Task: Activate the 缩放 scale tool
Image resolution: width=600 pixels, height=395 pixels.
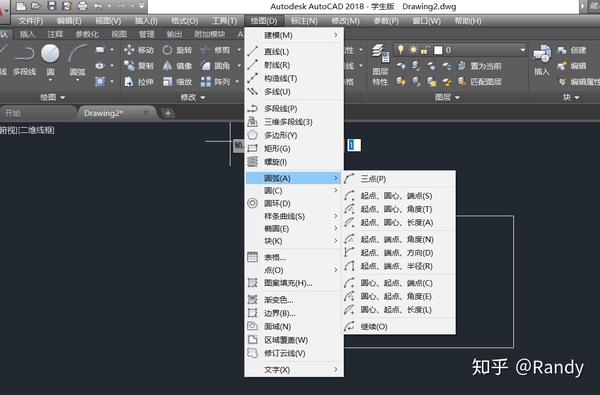Action: (177, 82)
